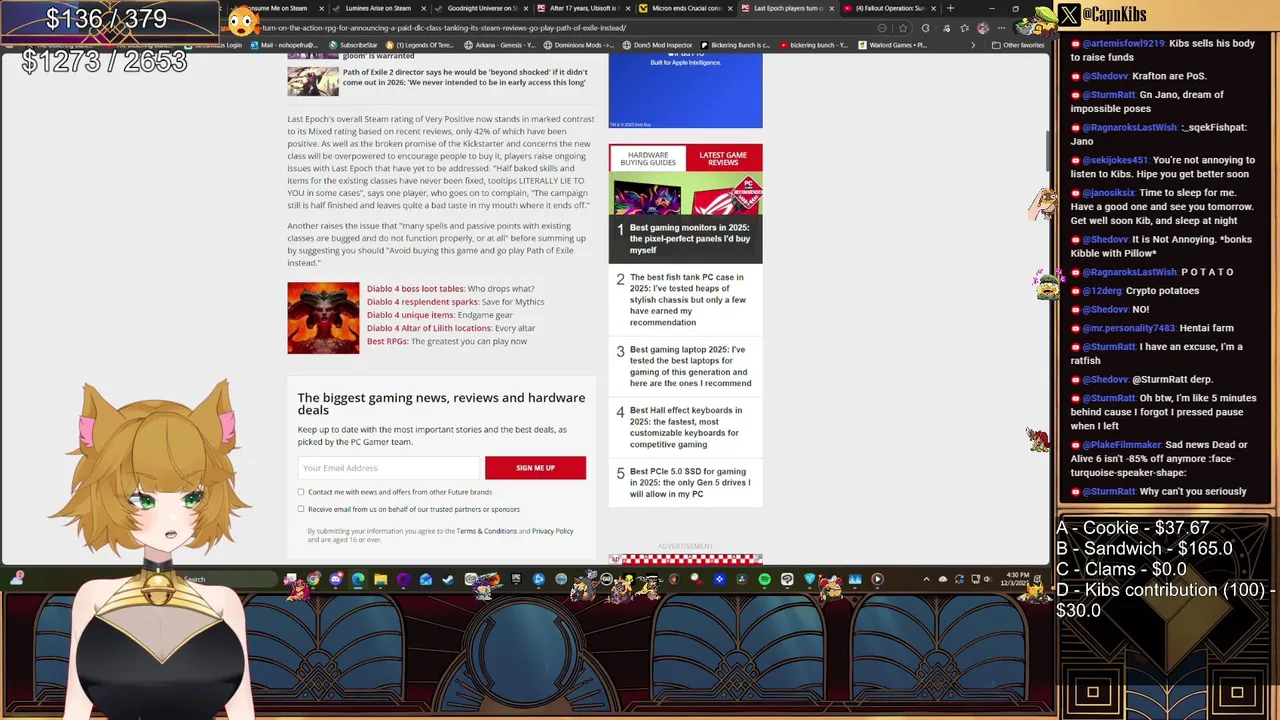Open Spotify from the taskbar
Screen dimensions: 1280x720
[764, 579]
